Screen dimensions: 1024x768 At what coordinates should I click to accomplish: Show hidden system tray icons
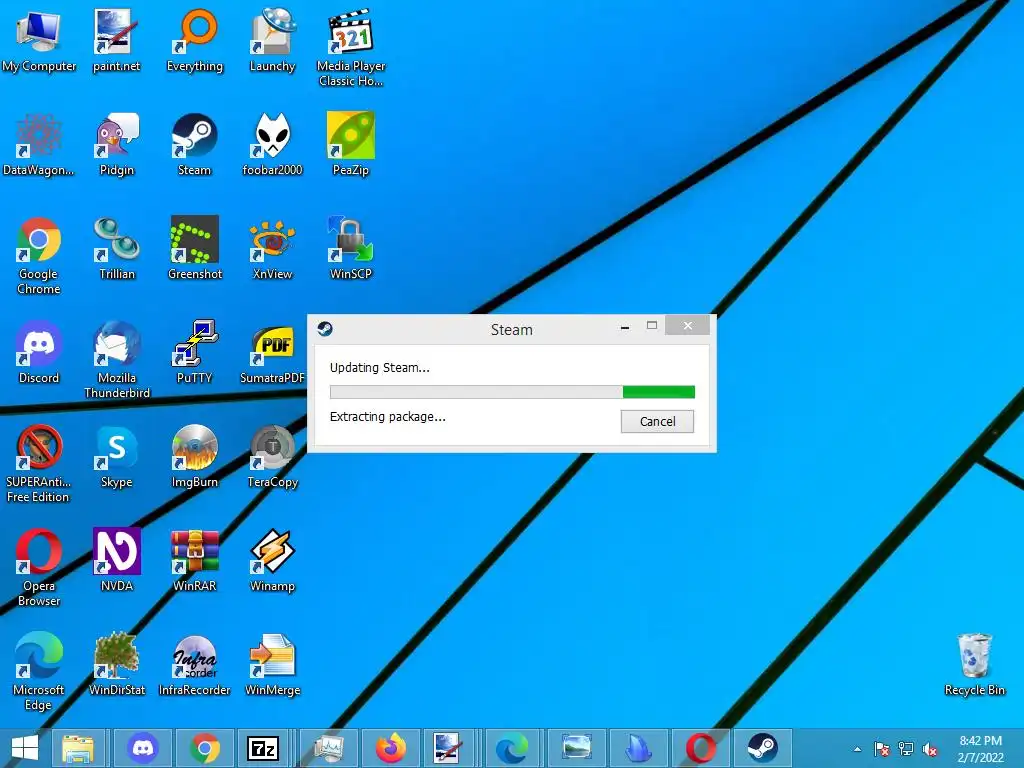[x=857, y=749]
